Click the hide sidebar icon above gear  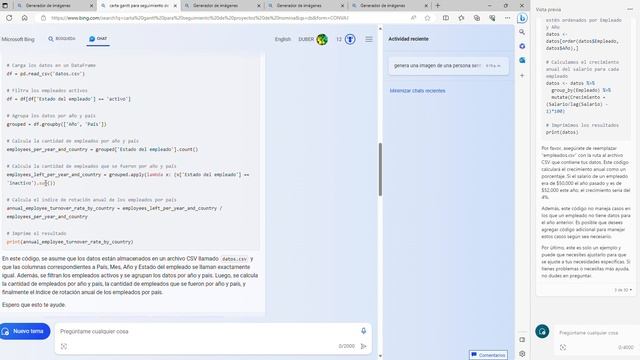tap(522, 340)
